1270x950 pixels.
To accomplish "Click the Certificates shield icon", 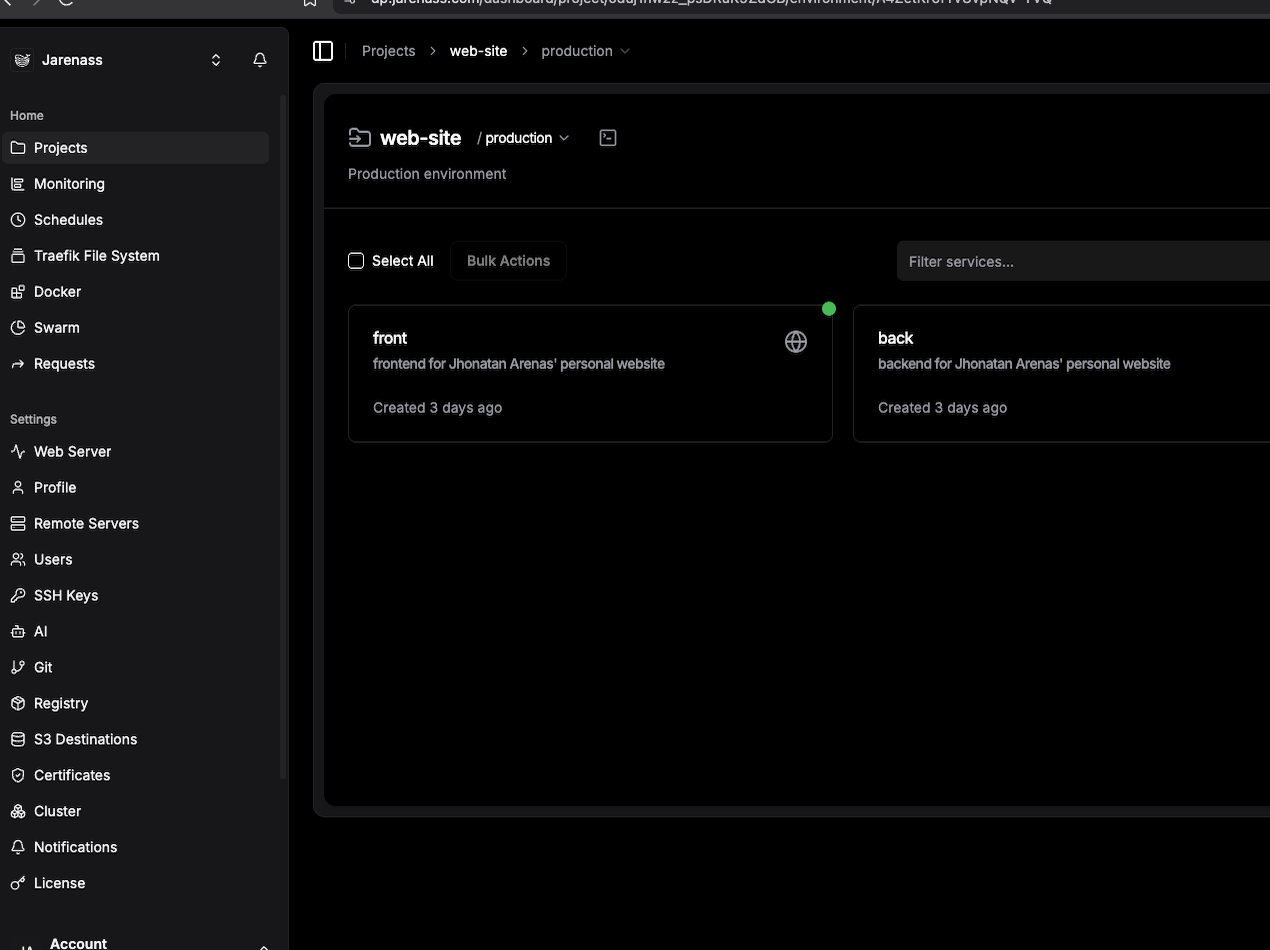I will coord(18,776).
